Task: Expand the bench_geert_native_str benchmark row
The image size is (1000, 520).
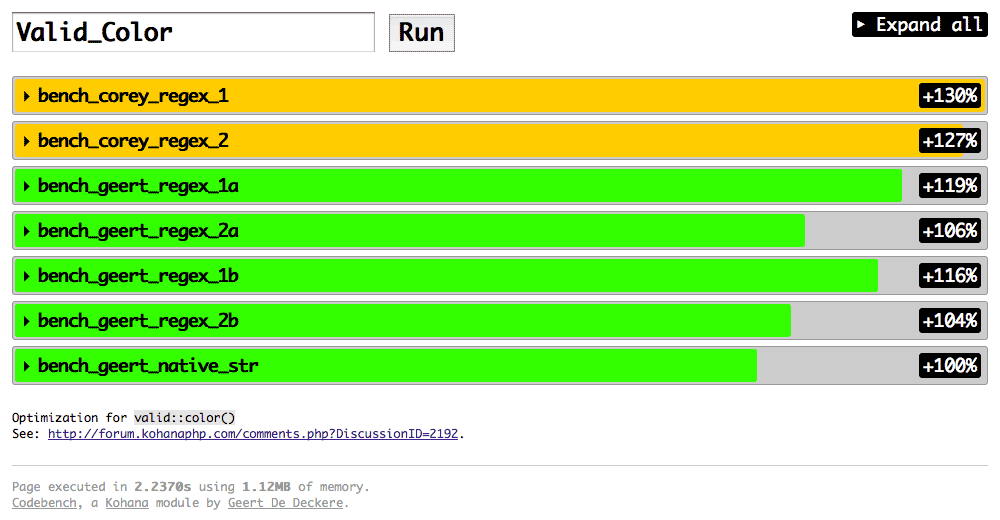Action: tap(148, 366)
